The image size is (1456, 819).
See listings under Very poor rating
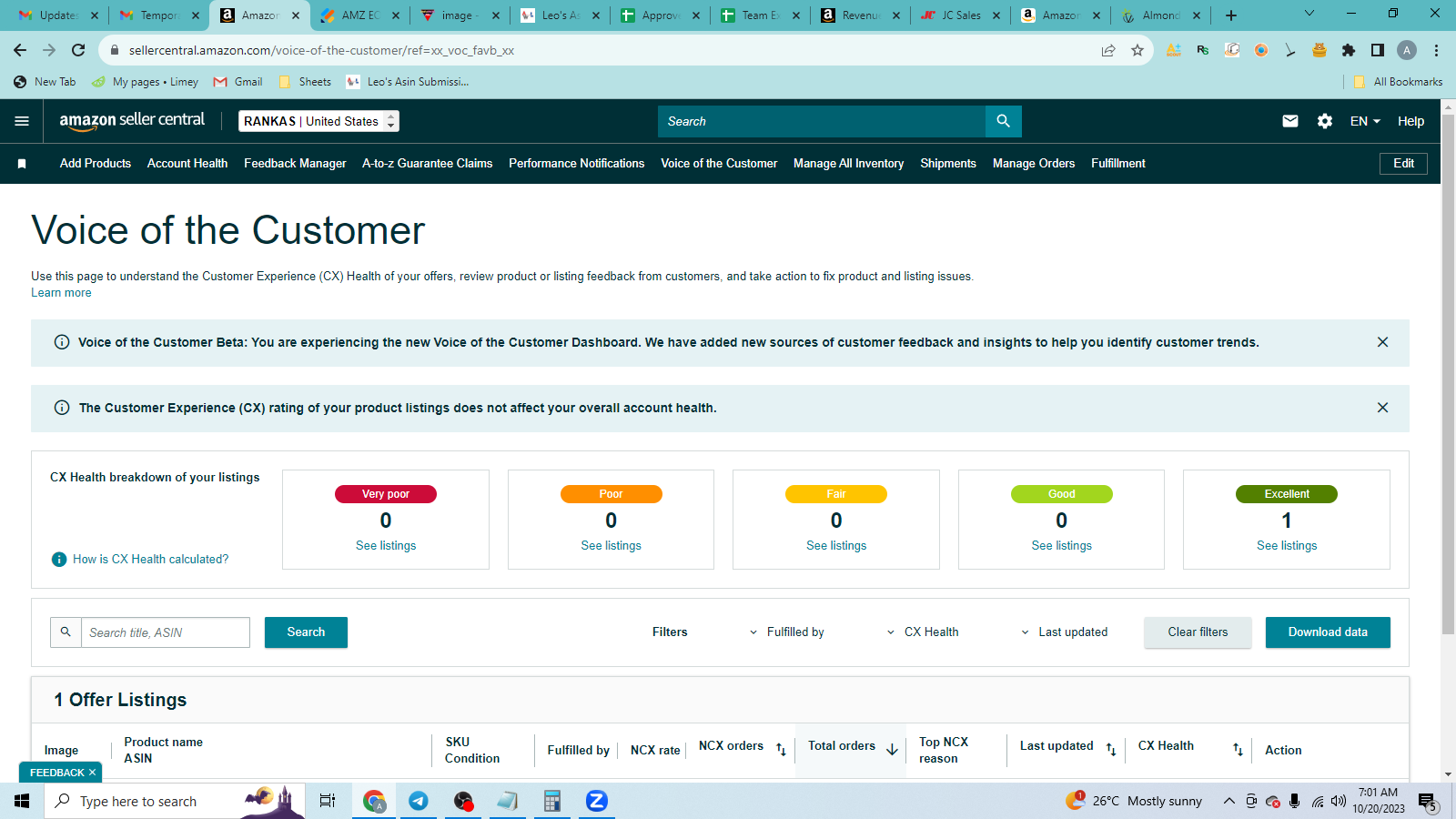[386, 546]
